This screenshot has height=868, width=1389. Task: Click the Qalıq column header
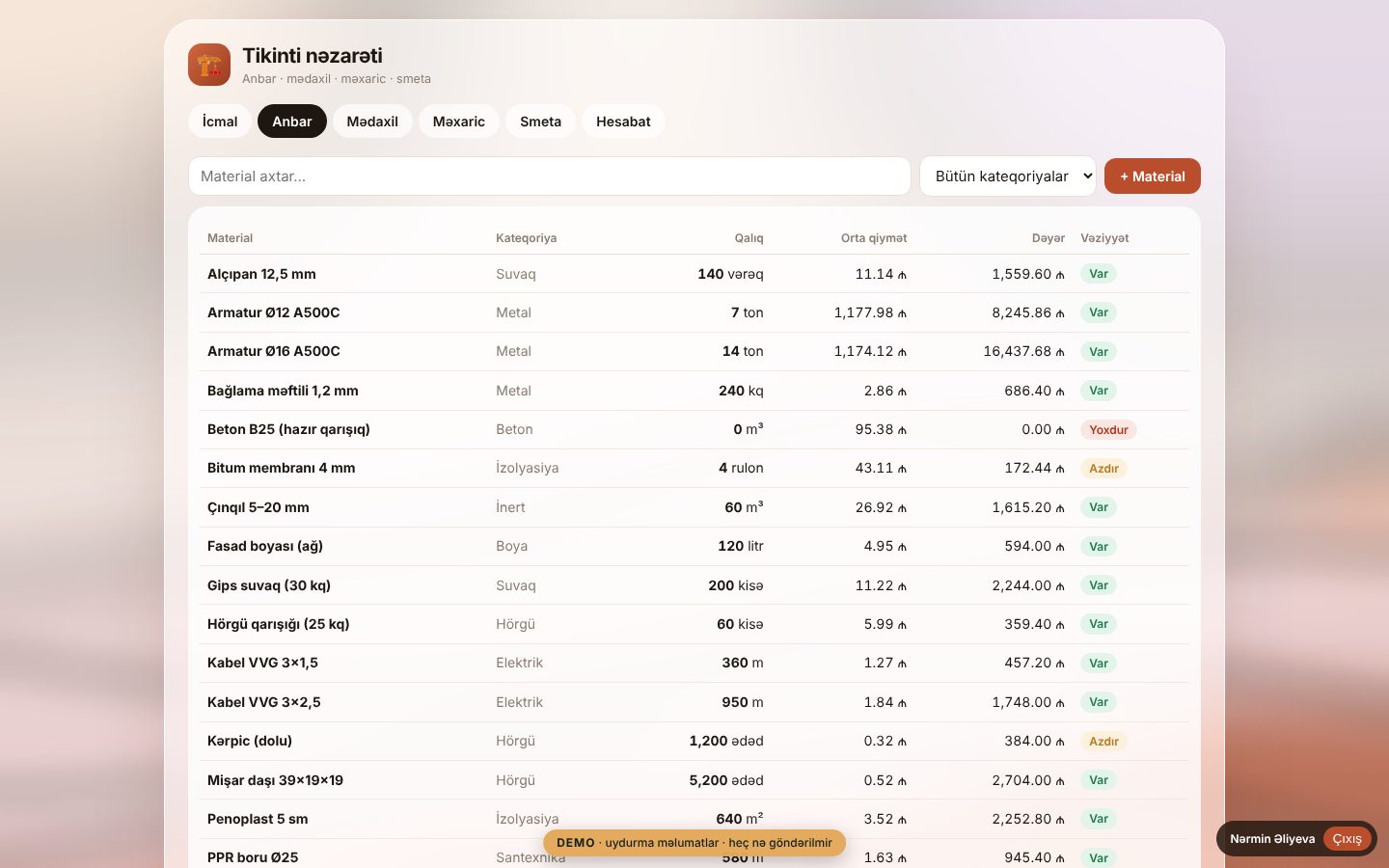pyautogui.click(x=749, y=238)
